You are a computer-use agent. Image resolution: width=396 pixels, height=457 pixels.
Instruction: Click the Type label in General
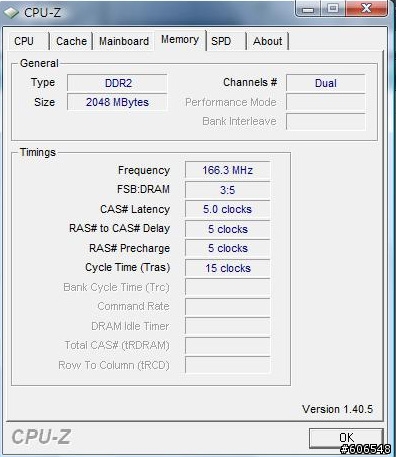click(43, 83)
